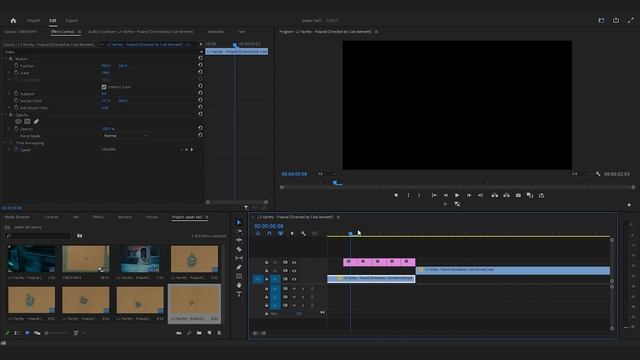This screenshot has height=360, width=640.
Task: Open Find in the Project panel footer
Action: [189, 333]
